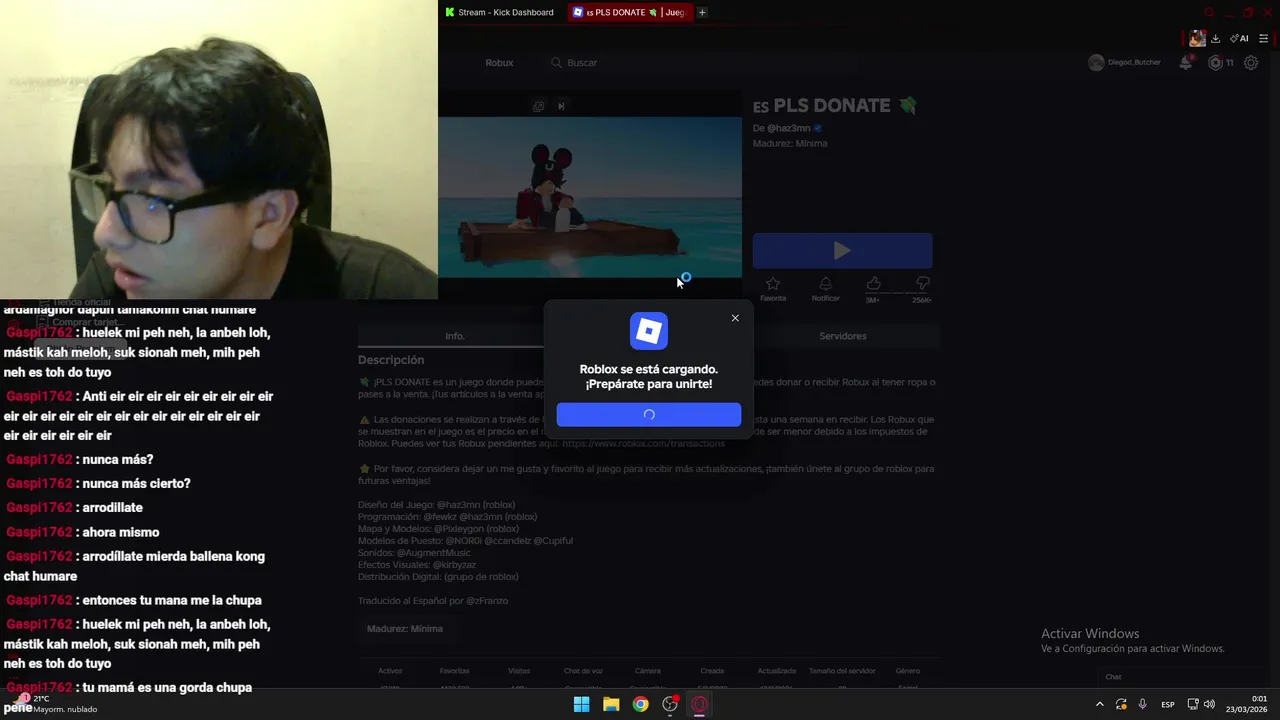Click the browser search icon in title bar
Viewport: 1280px width, 720px height.
(x=1209, y=12)
